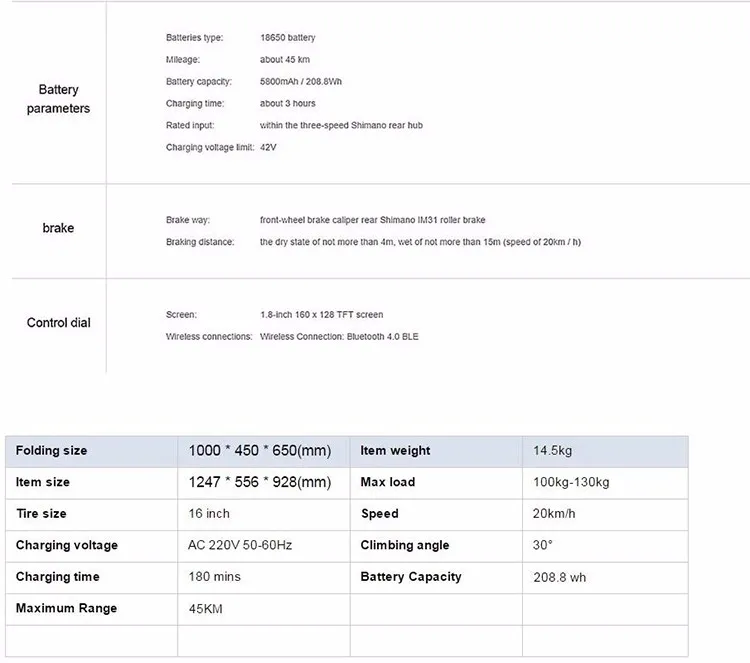
Task: Click the Braking distance description text
Action: tap(420, 242)
